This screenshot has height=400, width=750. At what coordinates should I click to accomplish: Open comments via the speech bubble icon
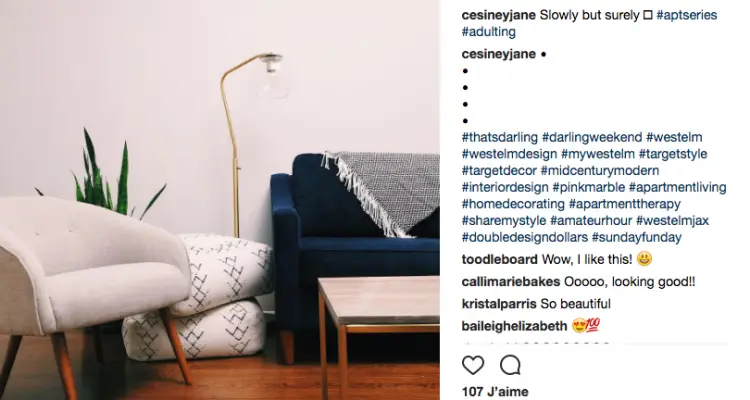click(x=510, y=366)
